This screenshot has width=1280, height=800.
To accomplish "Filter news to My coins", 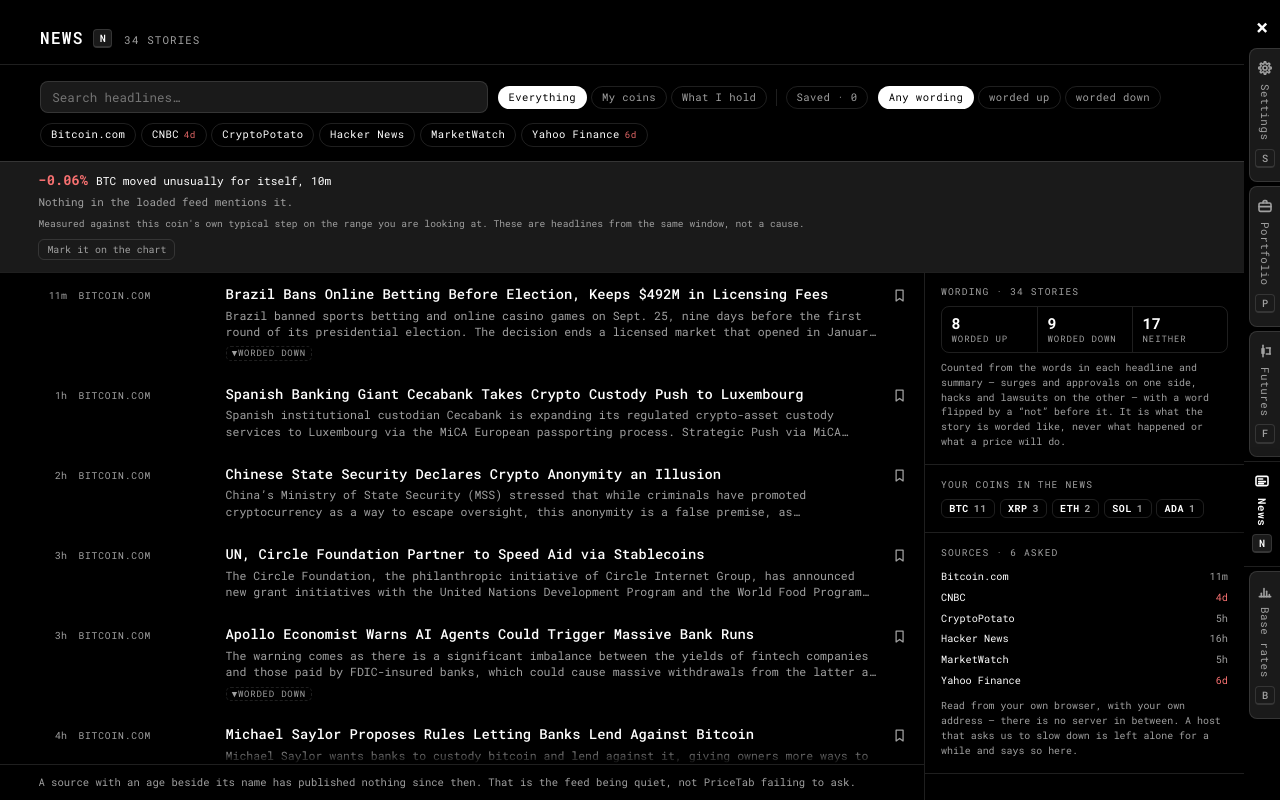I will coord(629,97).
